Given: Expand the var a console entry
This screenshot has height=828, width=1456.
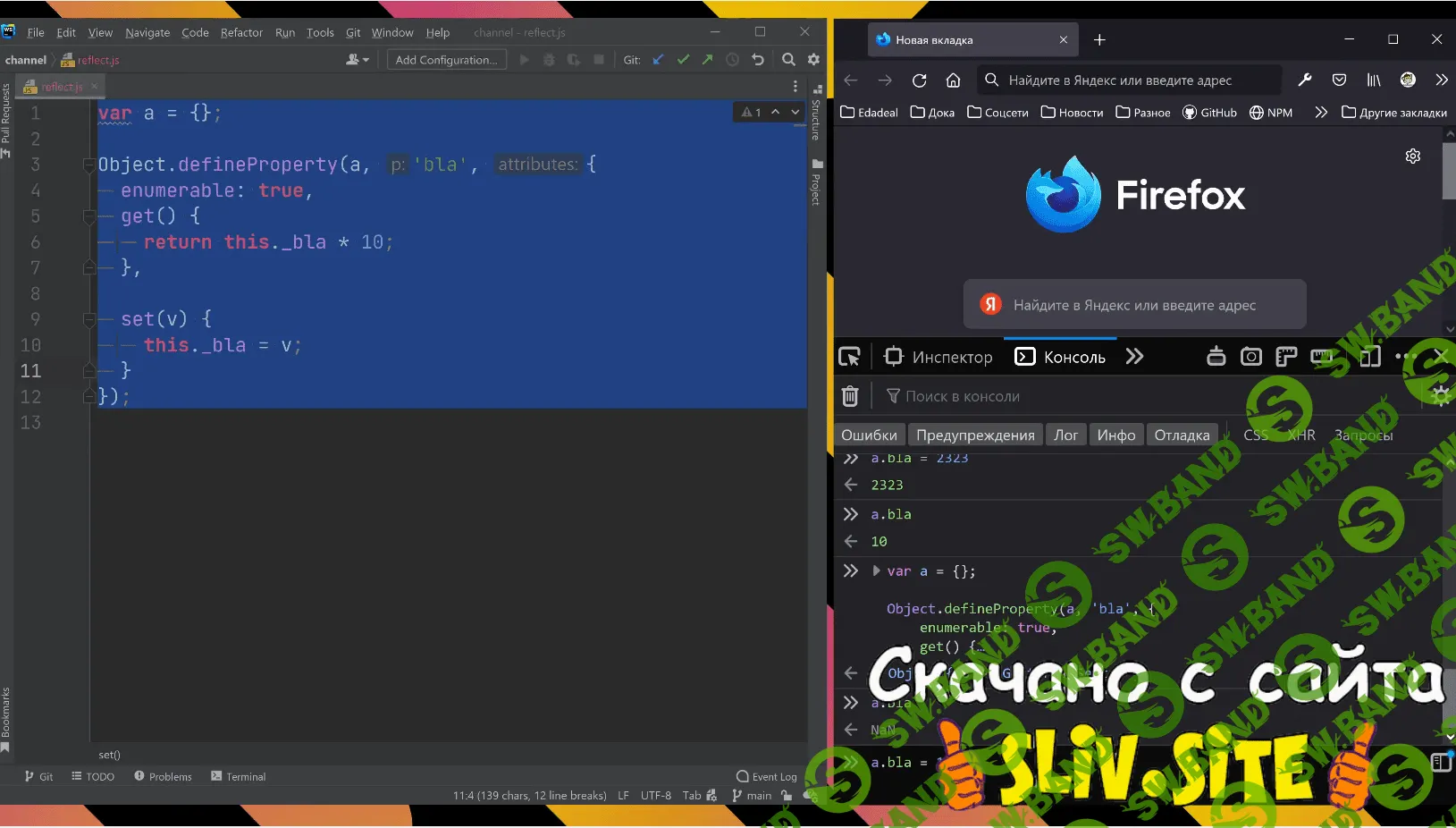Looking at the screenshot, I should coord(876,570).
